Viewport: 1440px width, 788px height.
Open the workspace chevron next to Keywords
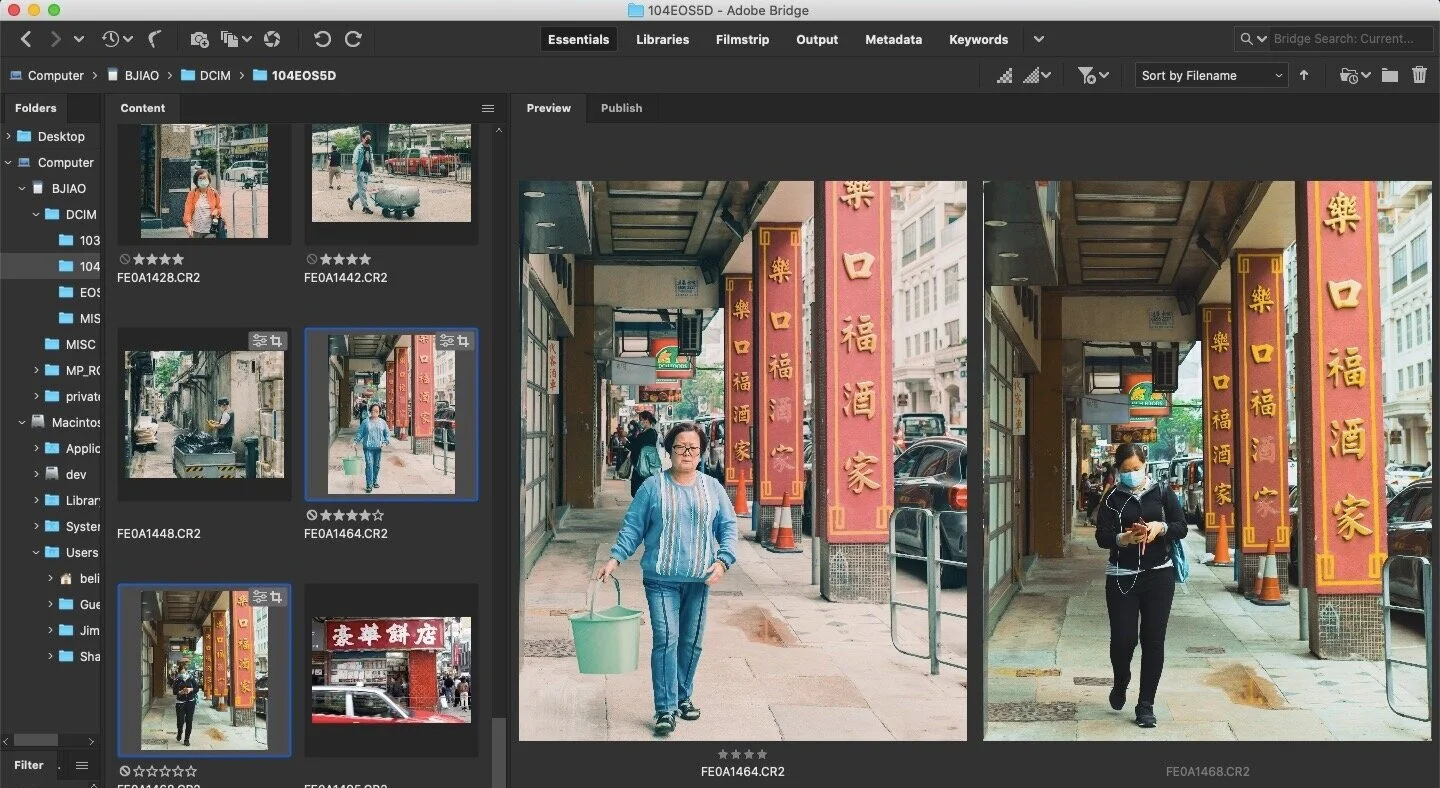click(1038, 40)
